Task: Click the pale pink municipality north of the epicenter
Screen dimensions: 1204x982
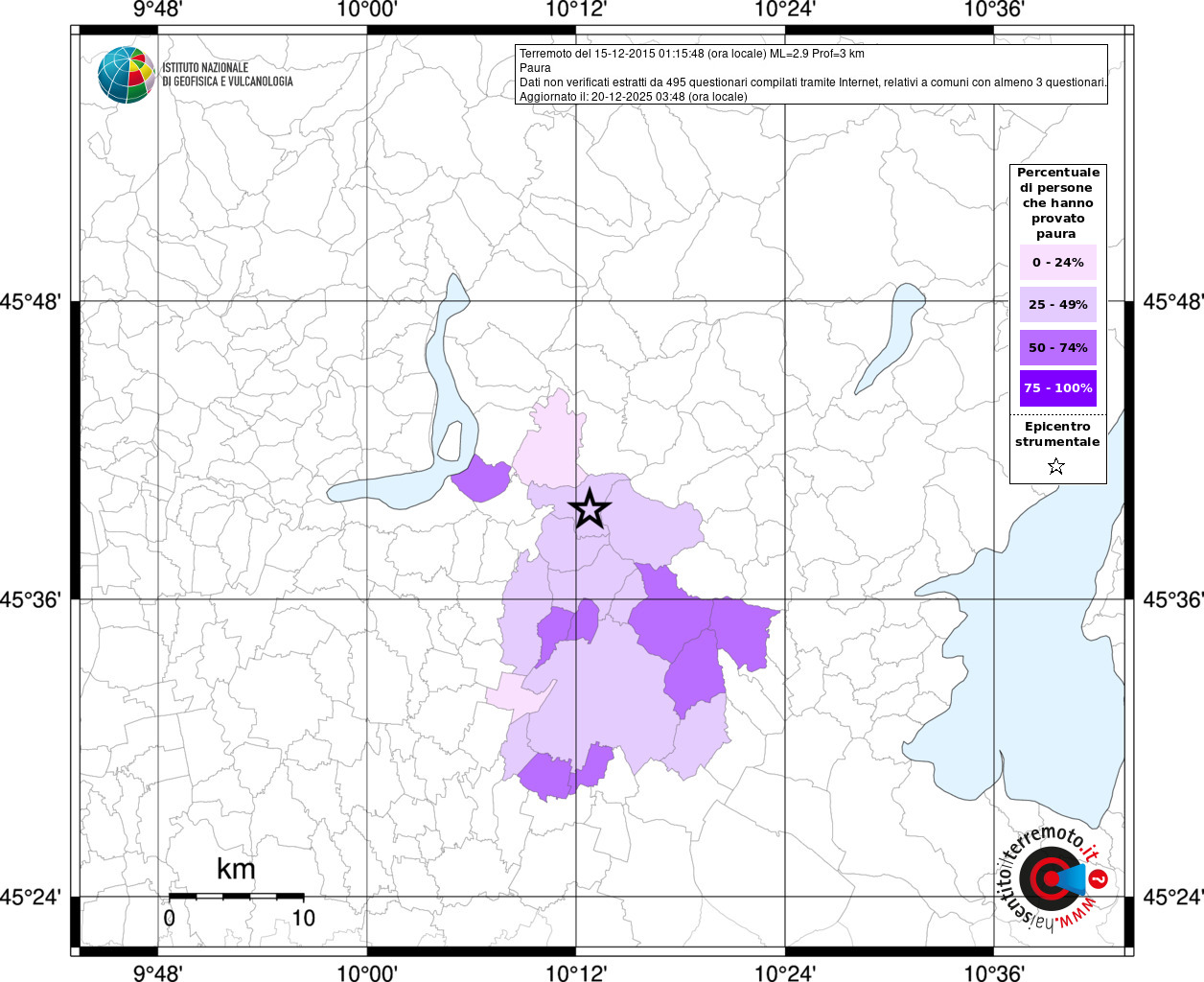Action: (x=550, y=439)
